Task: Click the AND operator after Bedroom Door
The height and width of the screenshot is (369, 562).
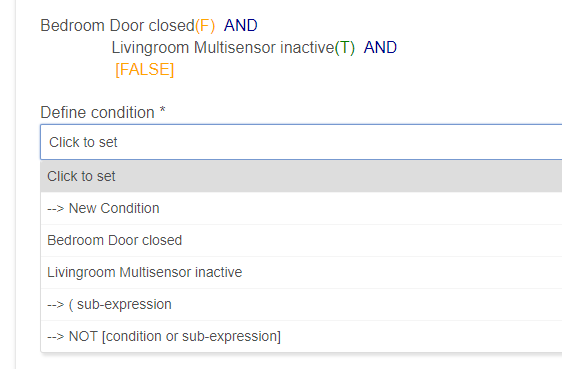Action: coord(240,26)
